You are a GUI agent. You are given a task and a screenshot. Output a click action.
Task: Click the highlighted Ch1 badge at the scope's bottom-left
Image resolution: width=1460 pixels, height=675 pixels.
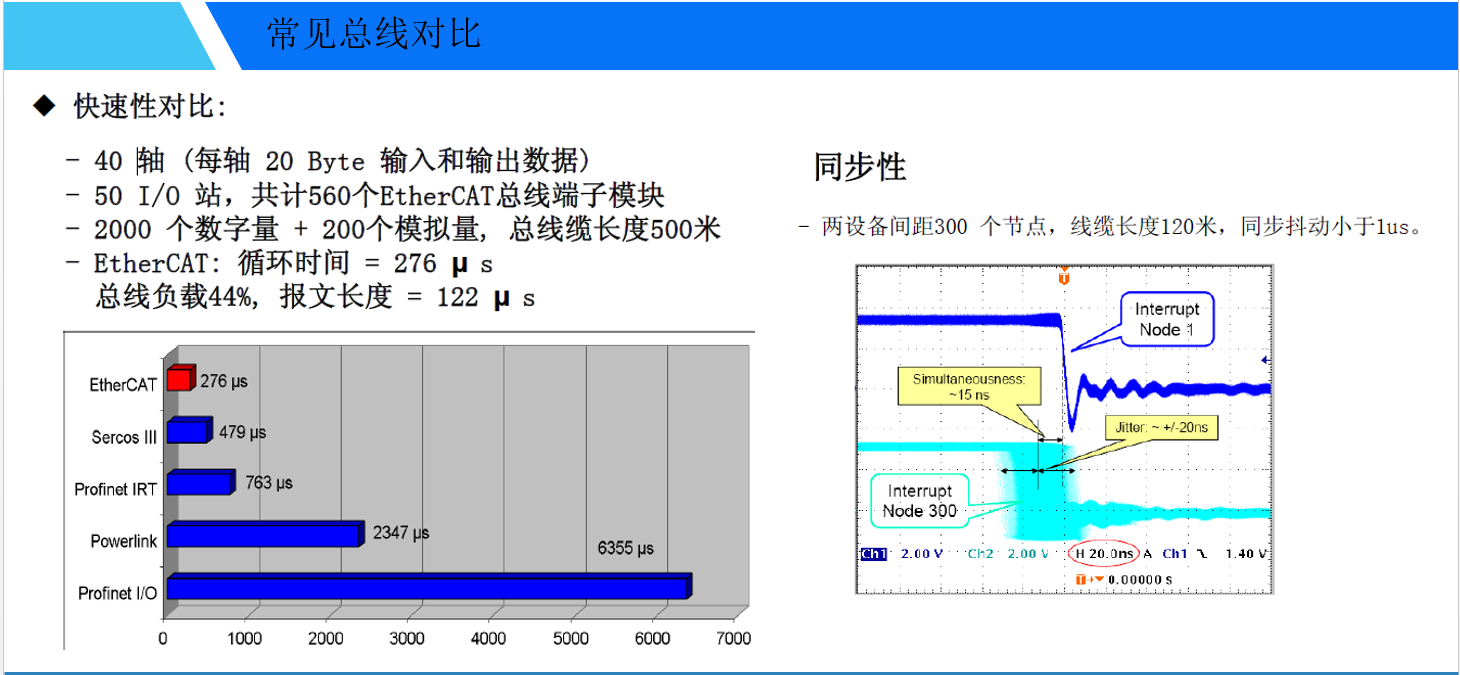tap(874, 554)
